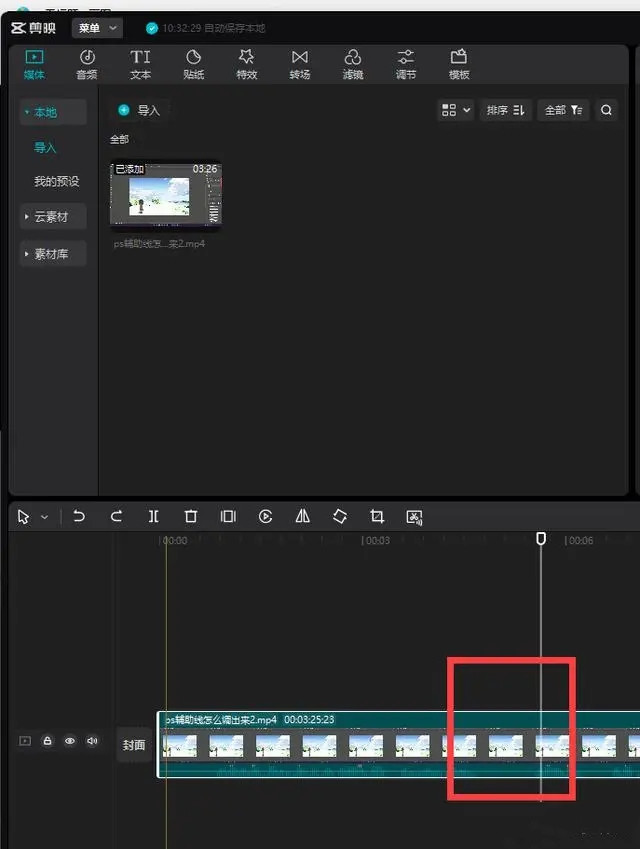Open the Templates (模板) tab
This screenshot has width=640, height=849.
click(x=459, y=64)
